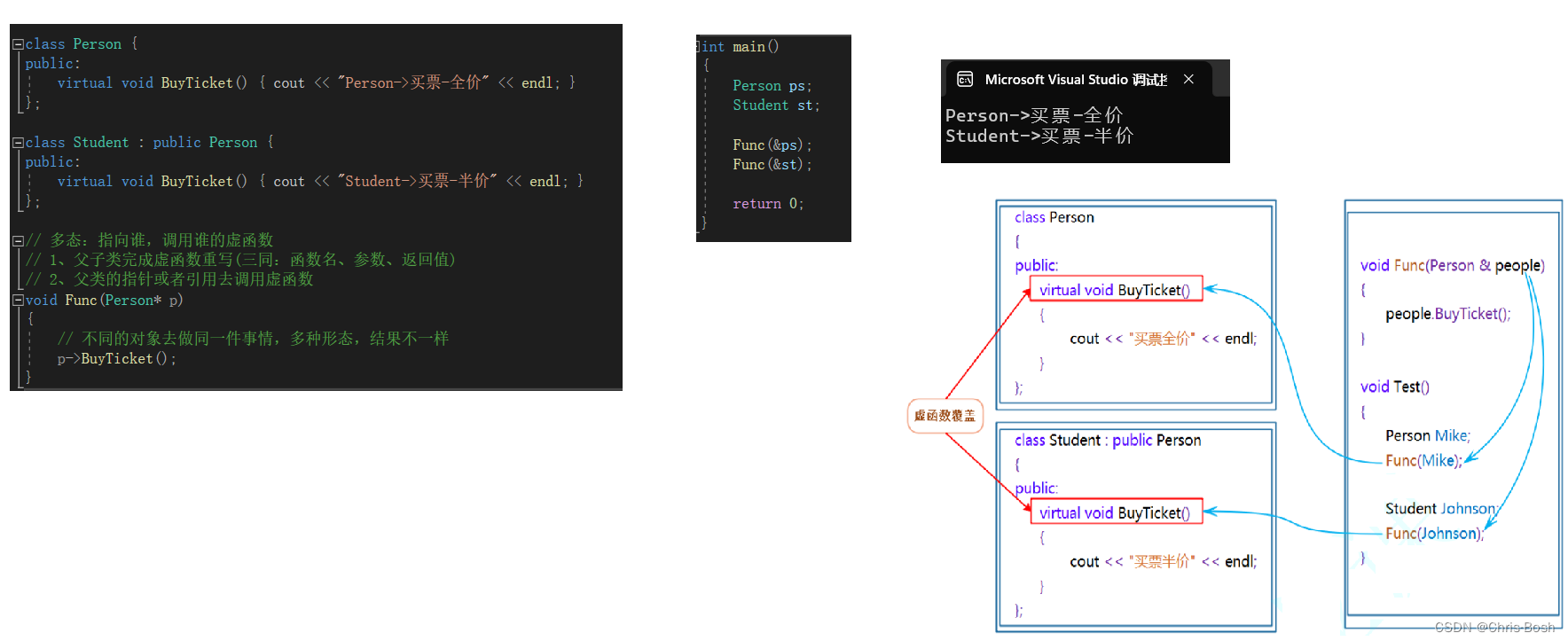The width and height of the screenshot is (1568, 641).
Task: Click red-boxed virtual void BuyTicket() in class Person diagram
Action: (x=1116, y=290)
